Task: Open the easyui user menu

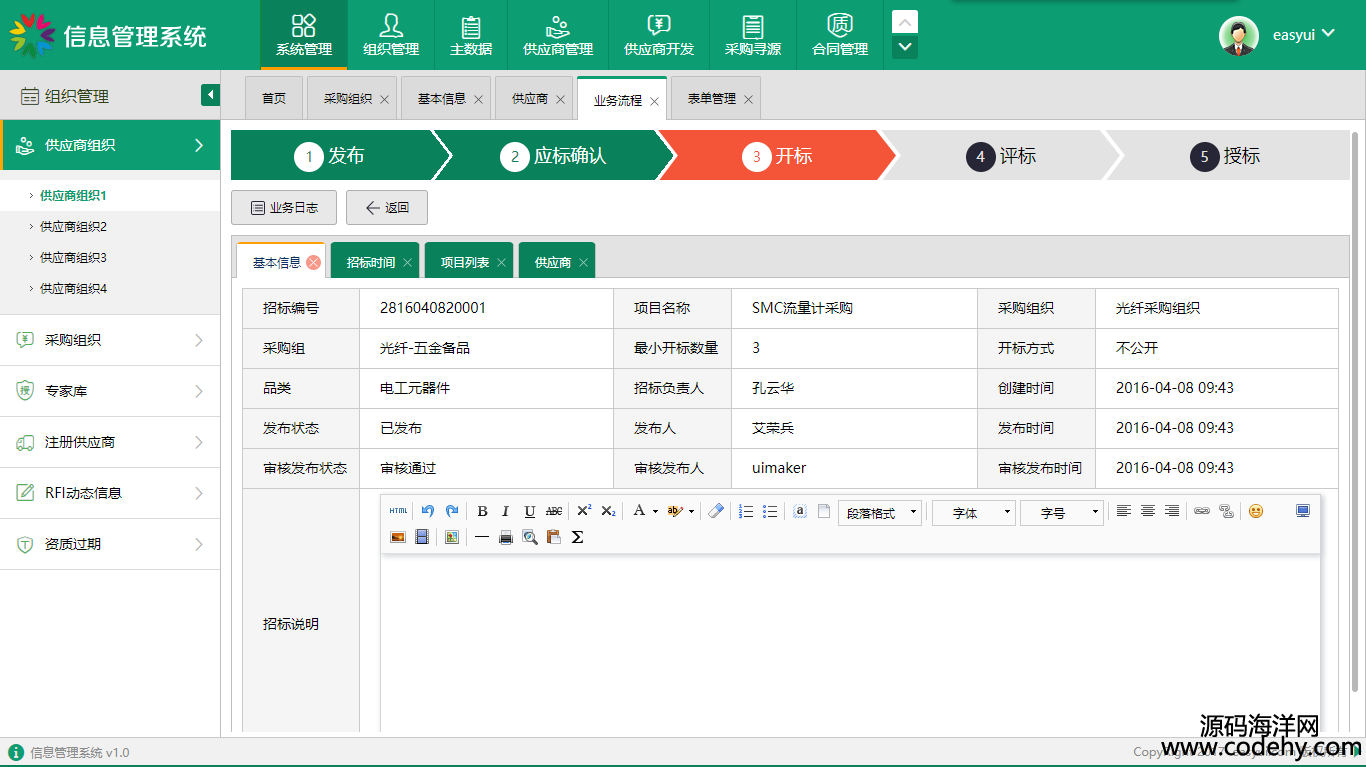Action: point(1303,34)
